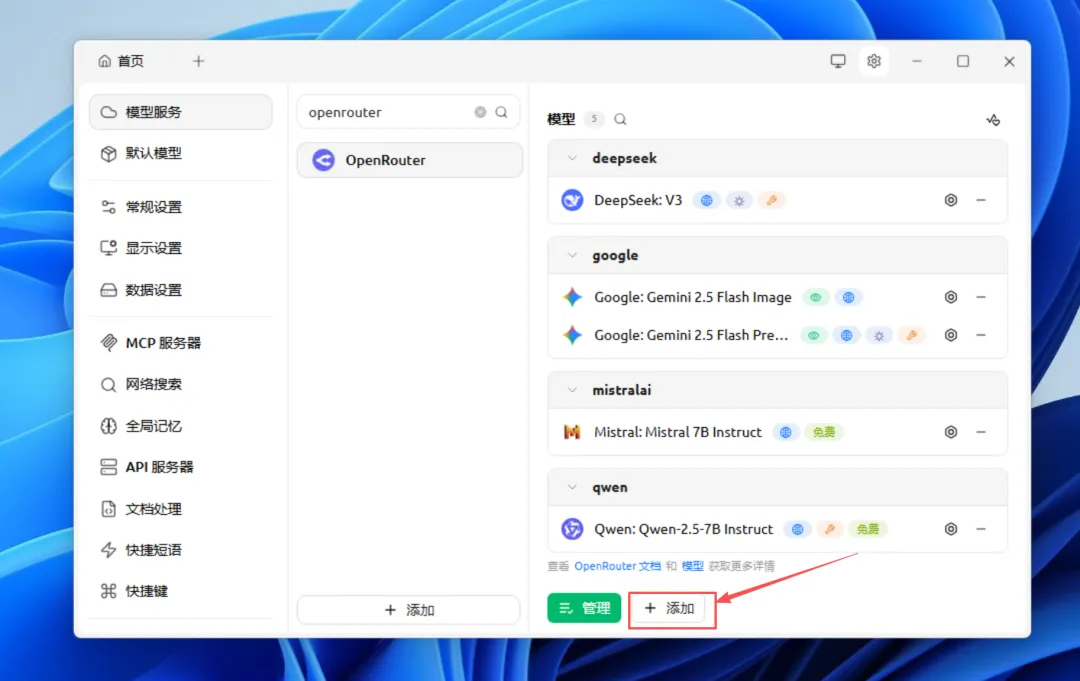Click the DeepSeek whale model logo
This screenshot has width=1080, height=681.
[x=572, y=200]
